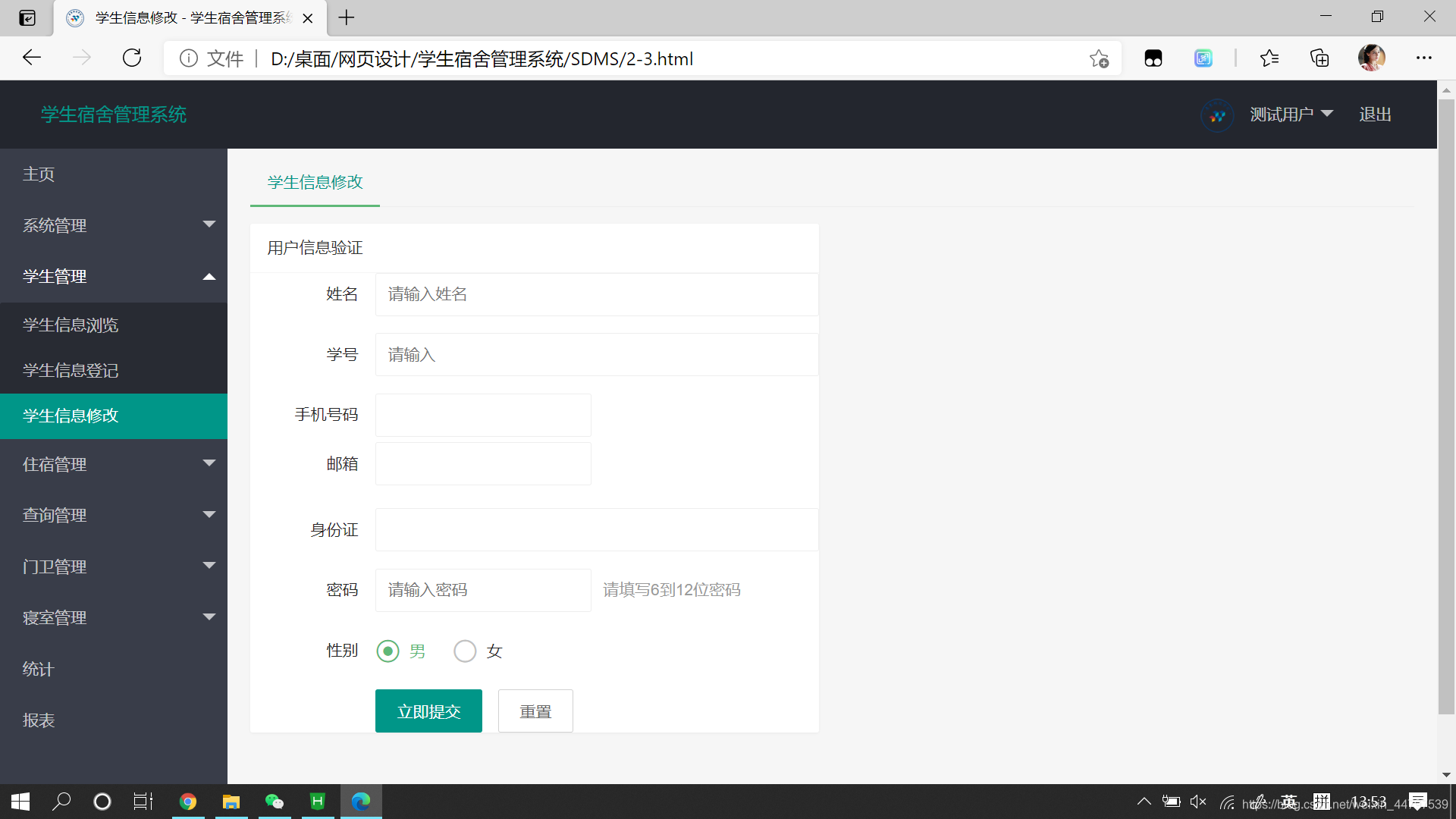1456x819 pixels.
Task: Switch to the 学生信息修改 tab
Action: 315,183
